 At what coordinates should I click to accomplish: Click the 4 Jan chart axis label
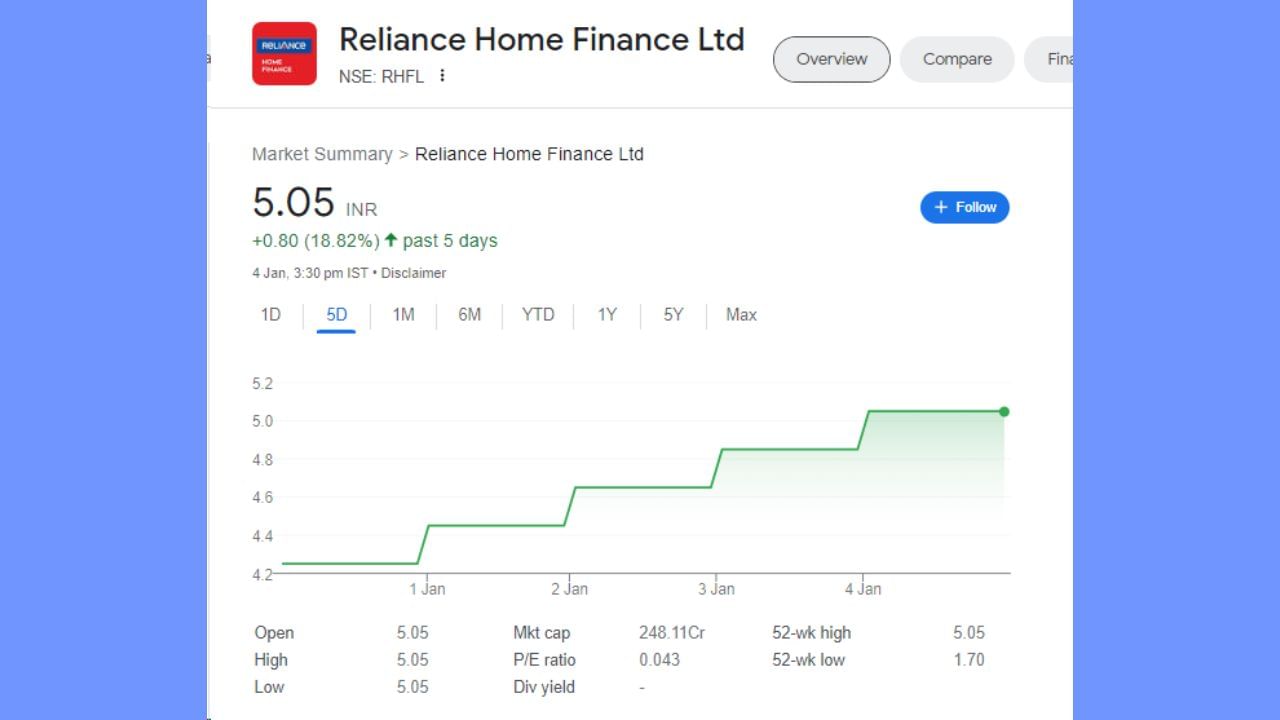click(863, 589)
